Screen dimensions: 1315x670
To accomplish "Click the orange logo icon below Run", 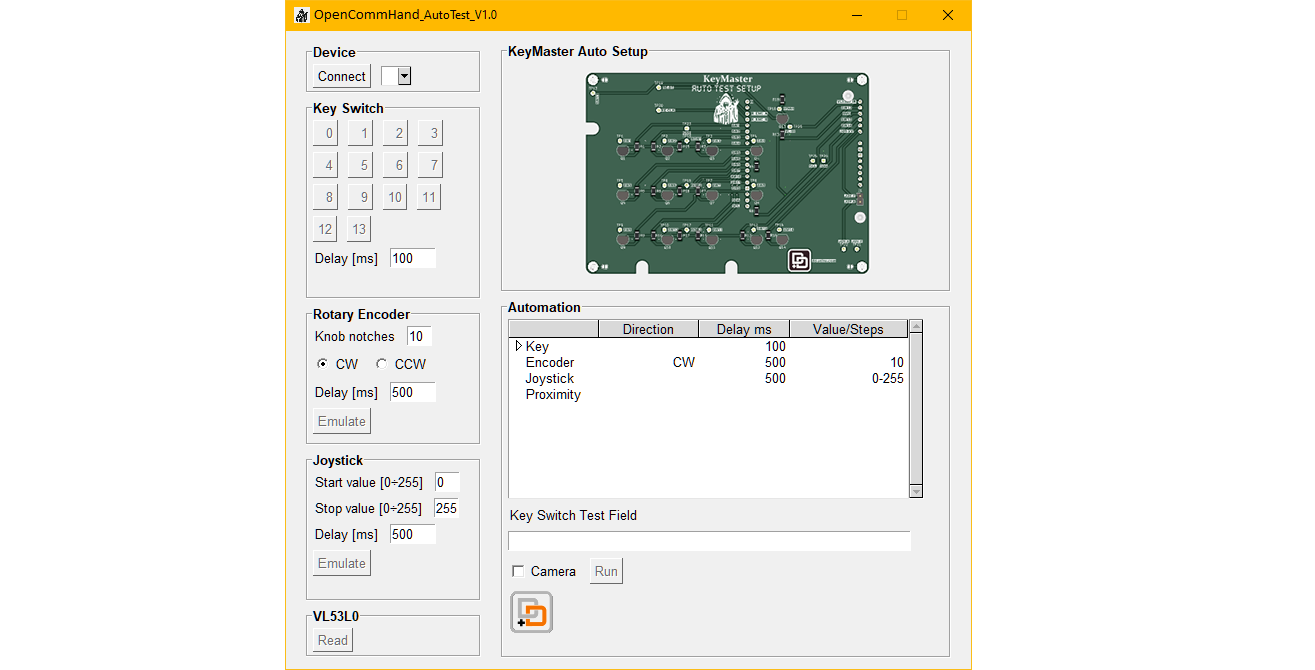I will (x=531, y=612).
